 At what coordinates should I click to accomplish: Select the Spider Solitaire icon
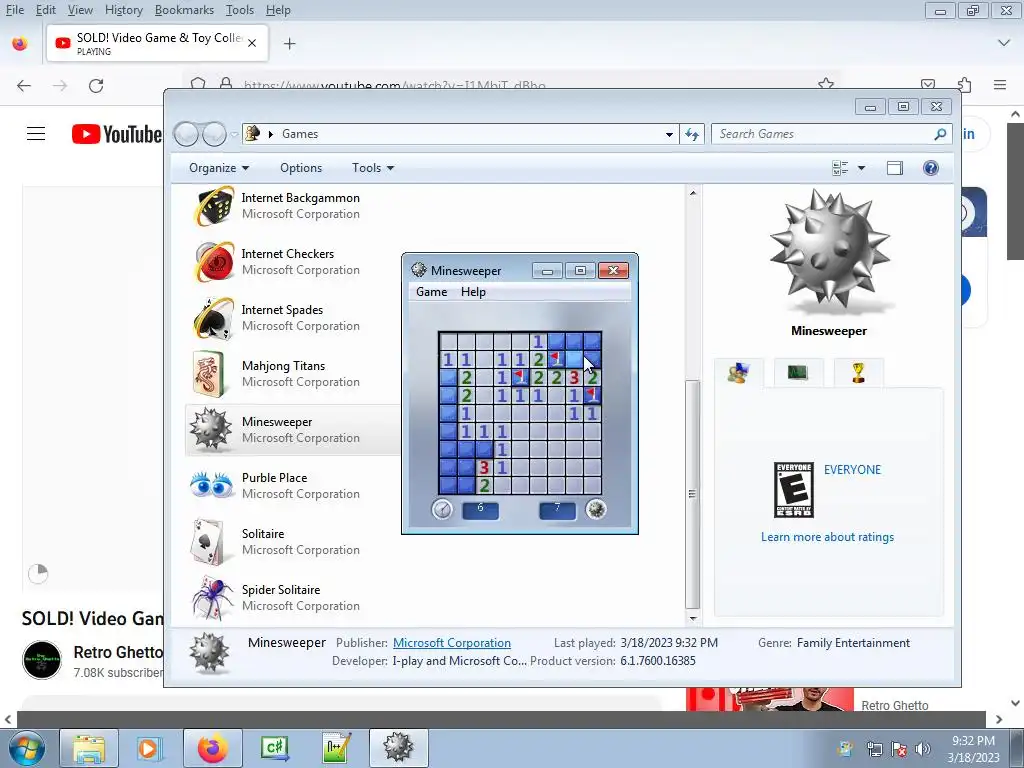(x=212, y=598)
